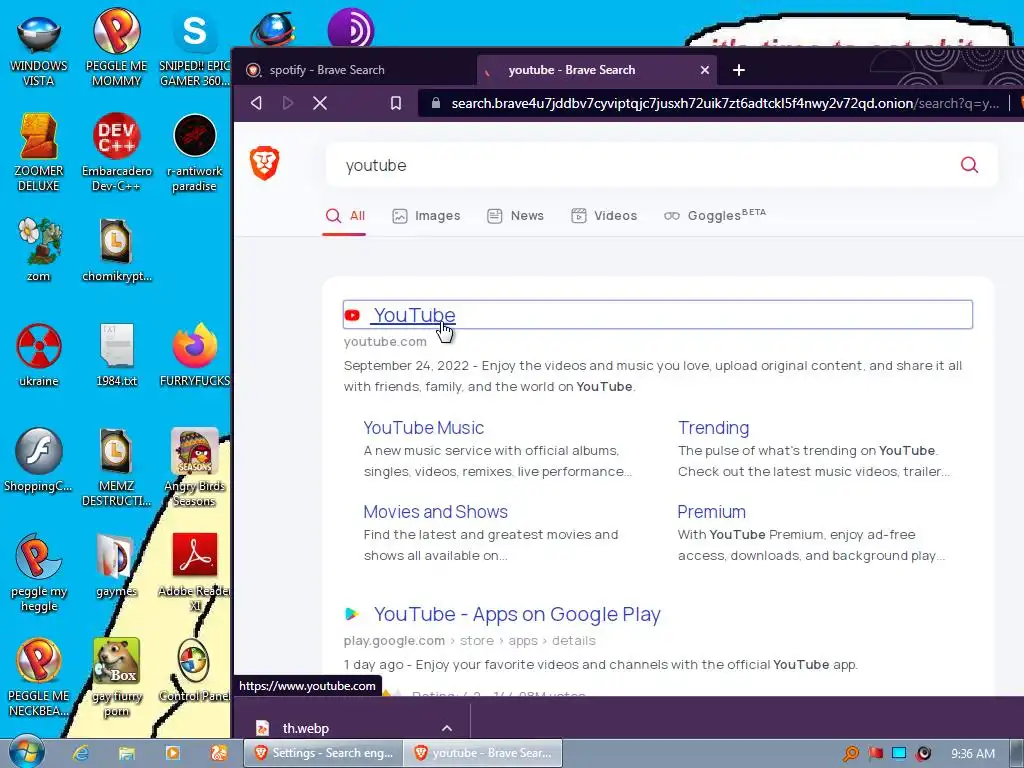Select the zom desktop icon
Screen dimensions: 1024x768
click(x=39, y=250)
